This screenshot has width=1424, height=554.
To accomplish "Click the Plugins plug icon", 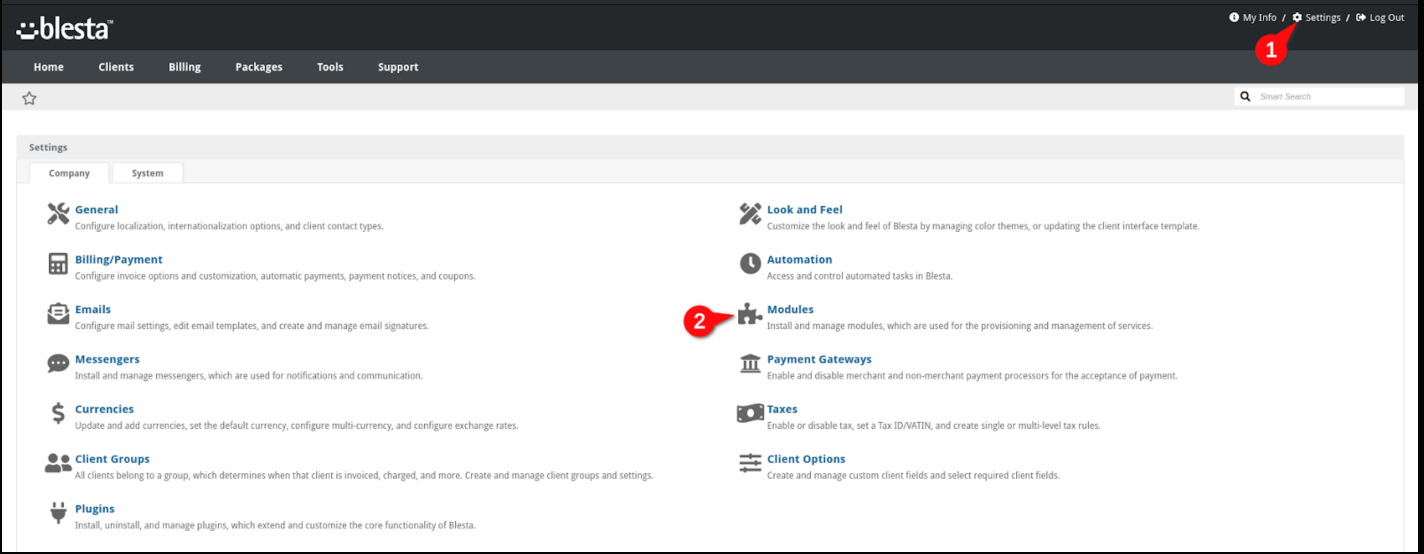I will 58,513.
